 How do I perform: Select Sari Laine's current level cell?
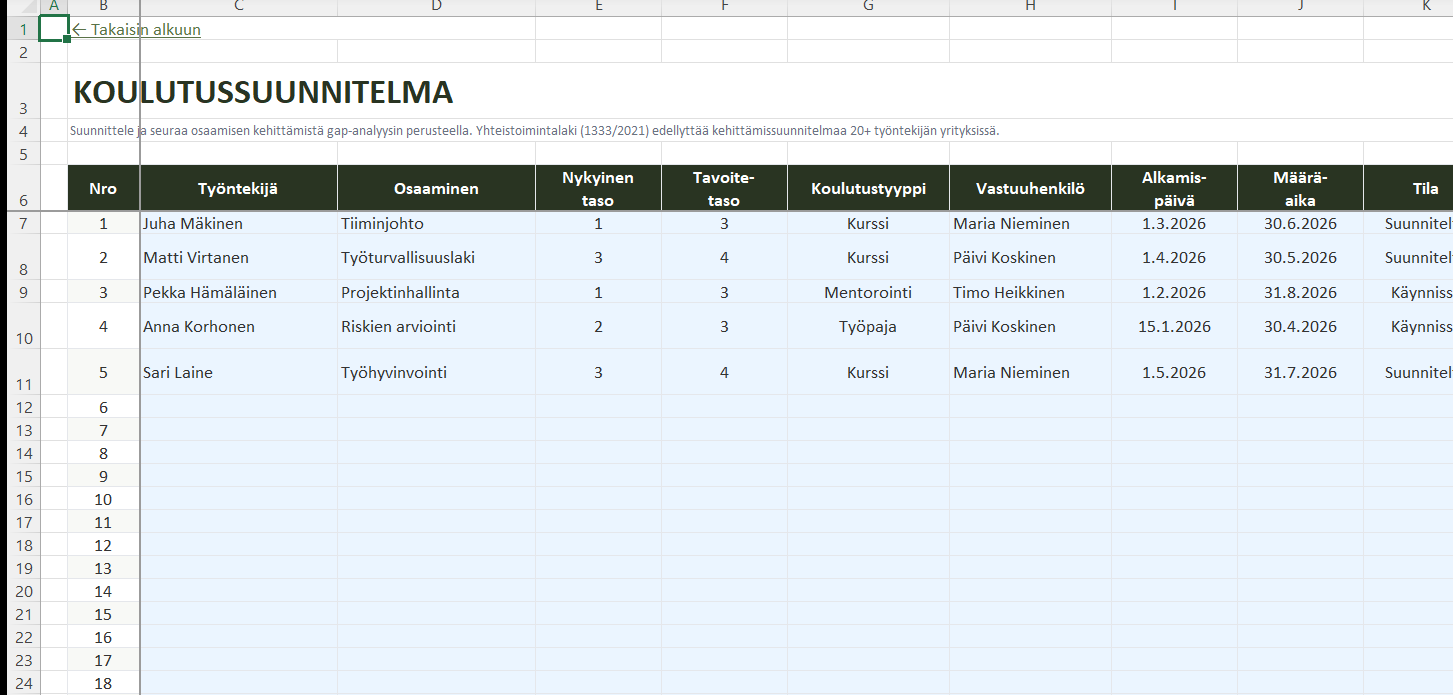[x=598, y=373]
